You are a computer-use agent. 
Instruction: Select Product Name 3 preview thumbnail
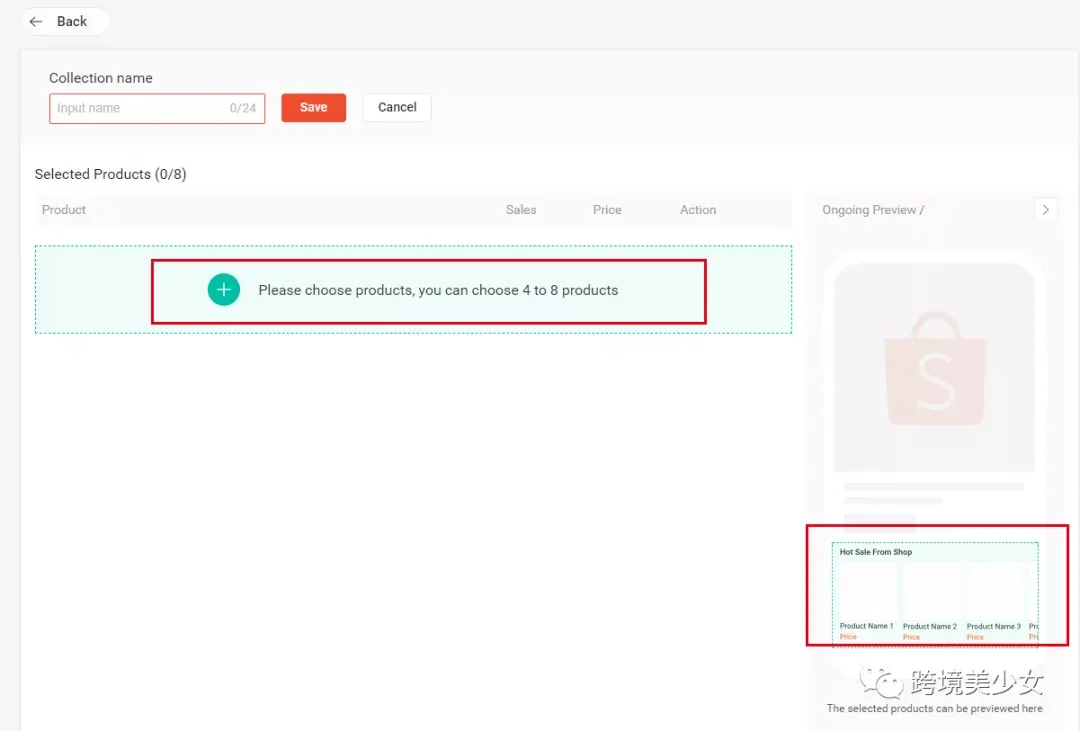(993, 591)
